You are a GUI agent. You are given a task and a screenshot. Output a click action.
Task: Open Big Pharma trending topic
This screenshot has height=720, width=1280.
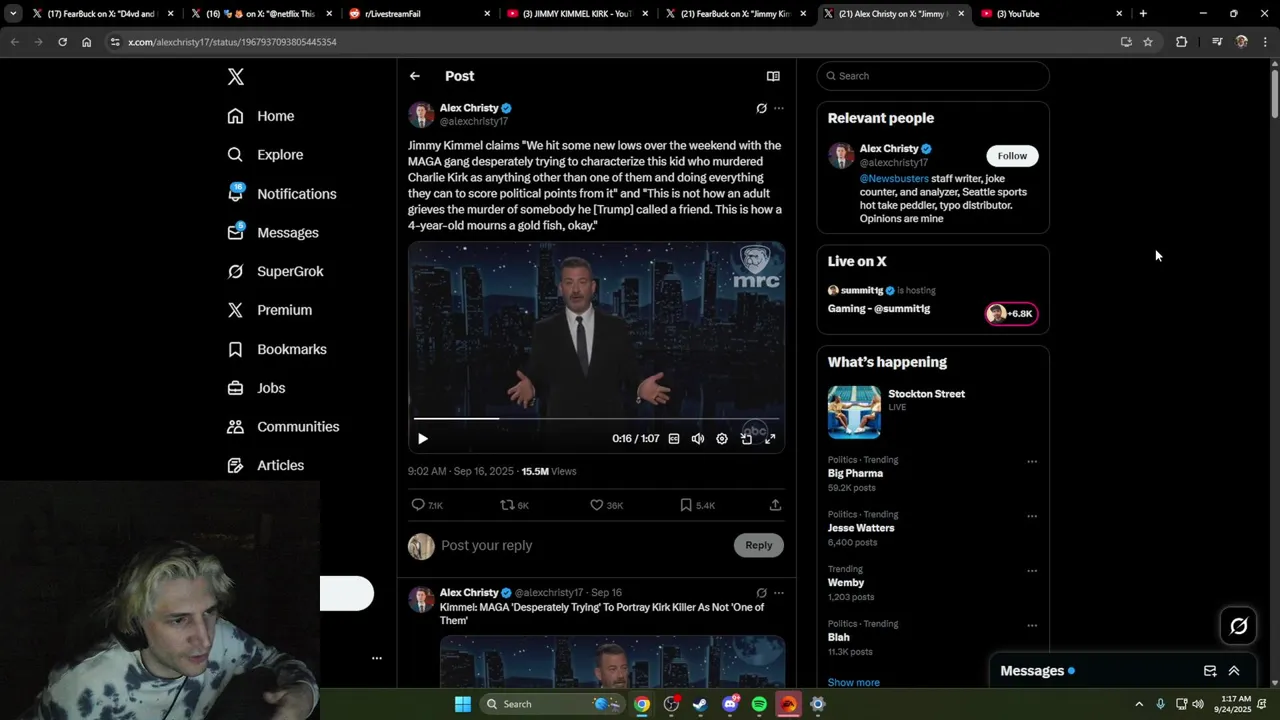[855, 473]
